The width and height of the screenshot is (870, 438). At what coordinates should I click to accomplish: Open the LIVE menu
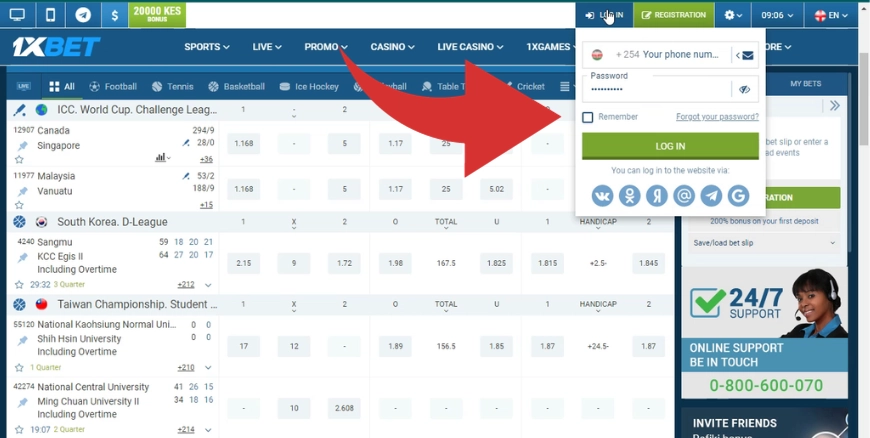point(267,47)
